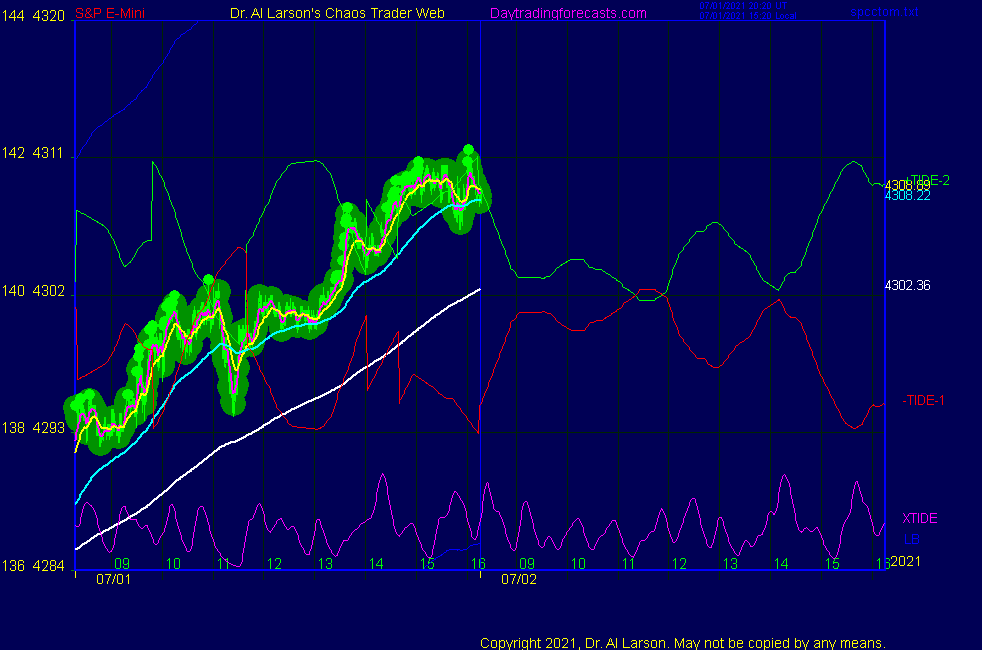
Task: Click the 4308.89 yellow price value
Action: pos(907,185)
